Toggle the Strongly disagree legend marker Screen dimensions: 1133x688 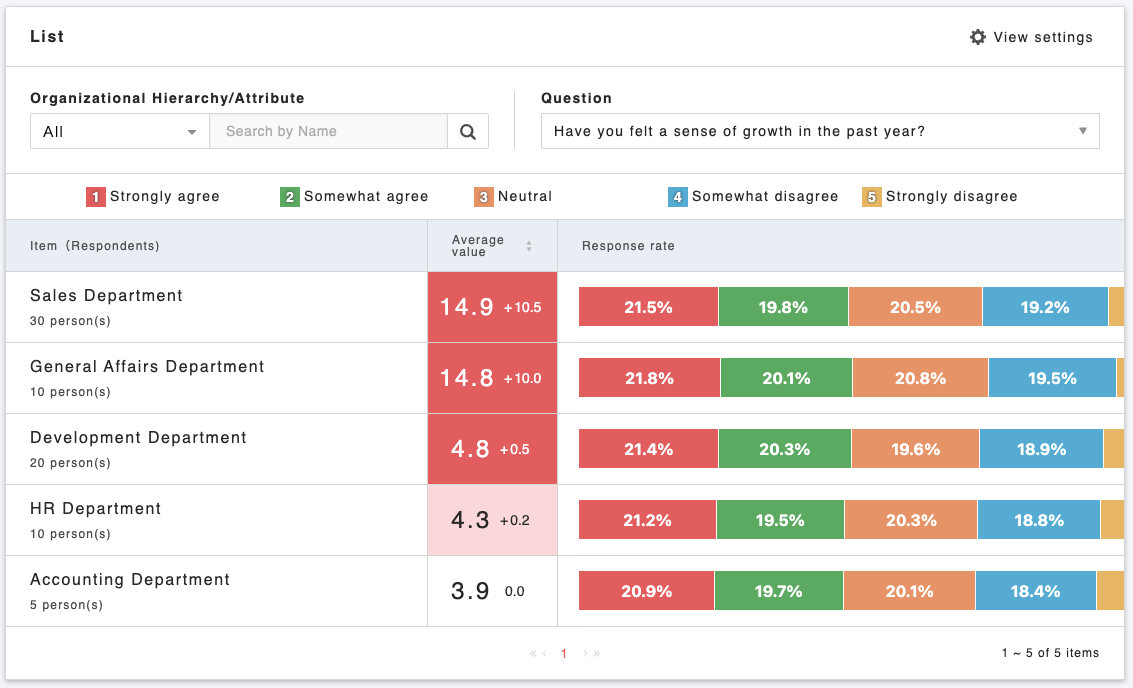(x=872, y=197)
